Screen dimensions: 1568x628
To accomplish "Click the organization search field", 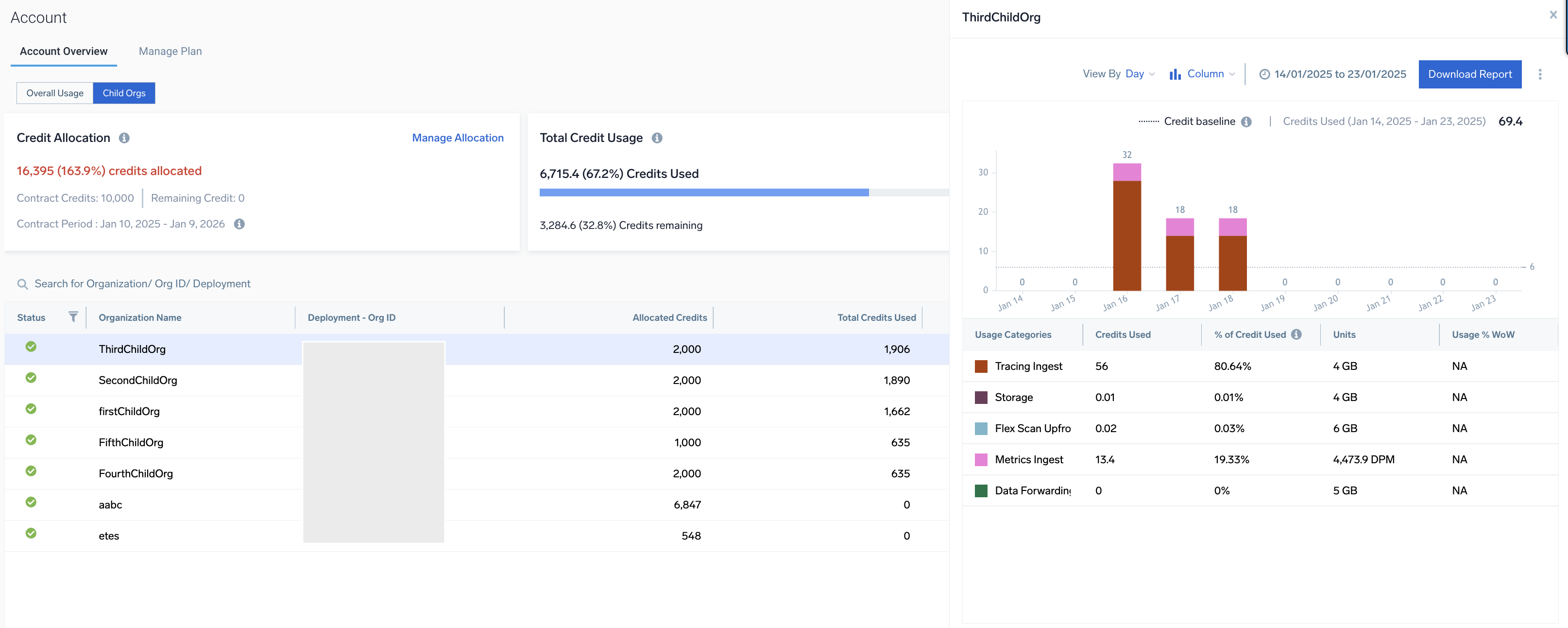I will click(x=142, y=284).
